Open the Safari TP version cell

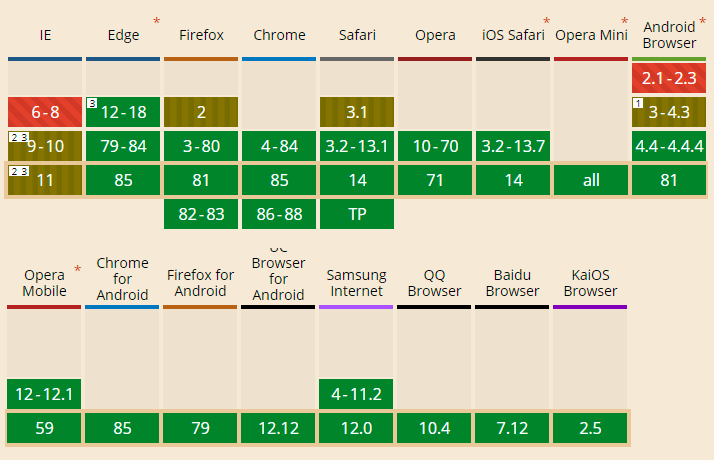[357, 214]
